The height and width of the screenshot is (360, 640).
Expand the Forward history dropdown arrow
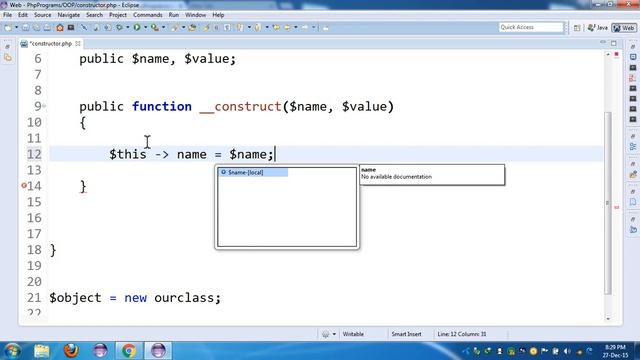pos(314,27)
